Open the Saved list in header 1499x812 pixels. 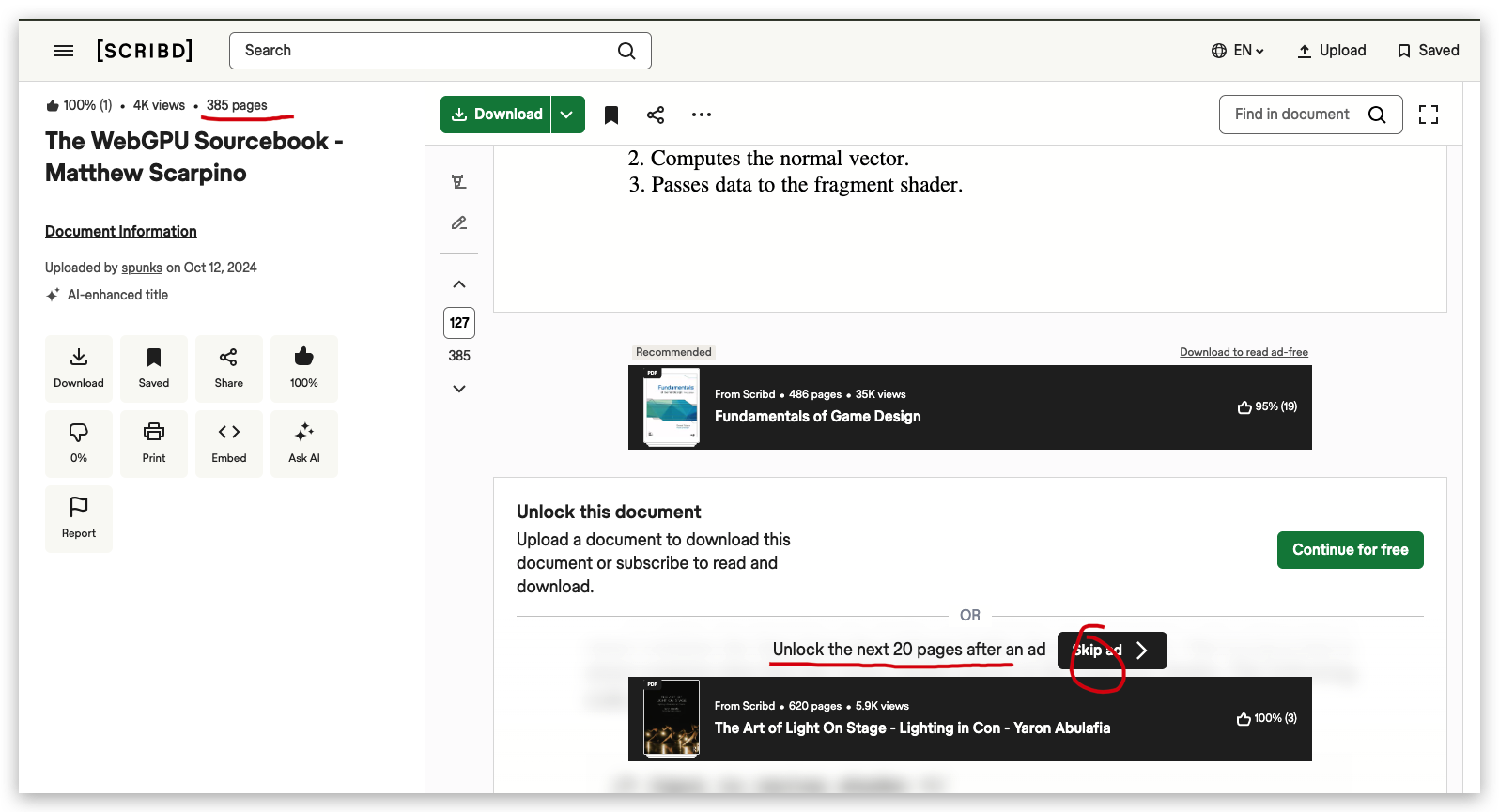[x=1429, y=51]
